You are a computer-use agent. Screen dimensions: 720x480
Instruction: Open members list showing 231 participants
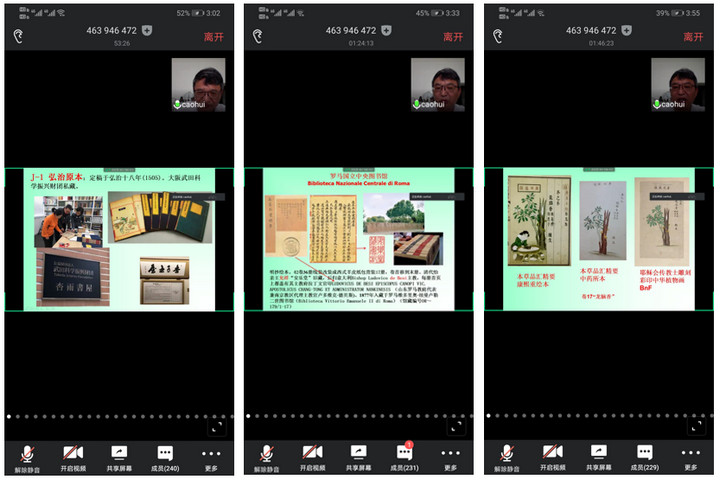405,456
